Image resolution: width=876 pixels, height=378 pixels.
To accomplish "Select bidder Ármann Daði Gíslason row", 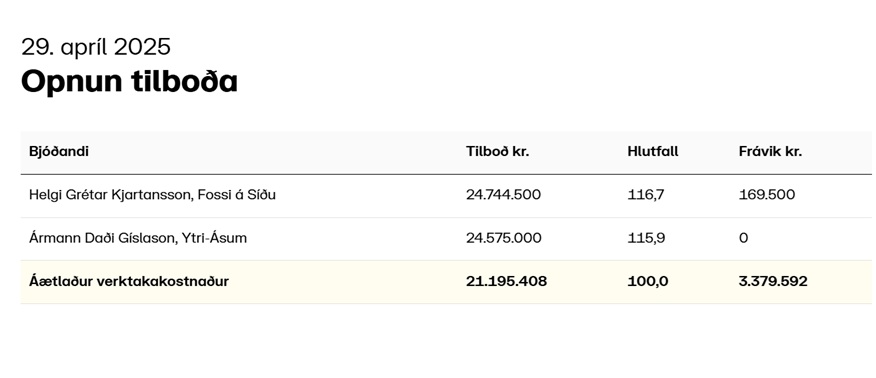I will coord(446,239).
